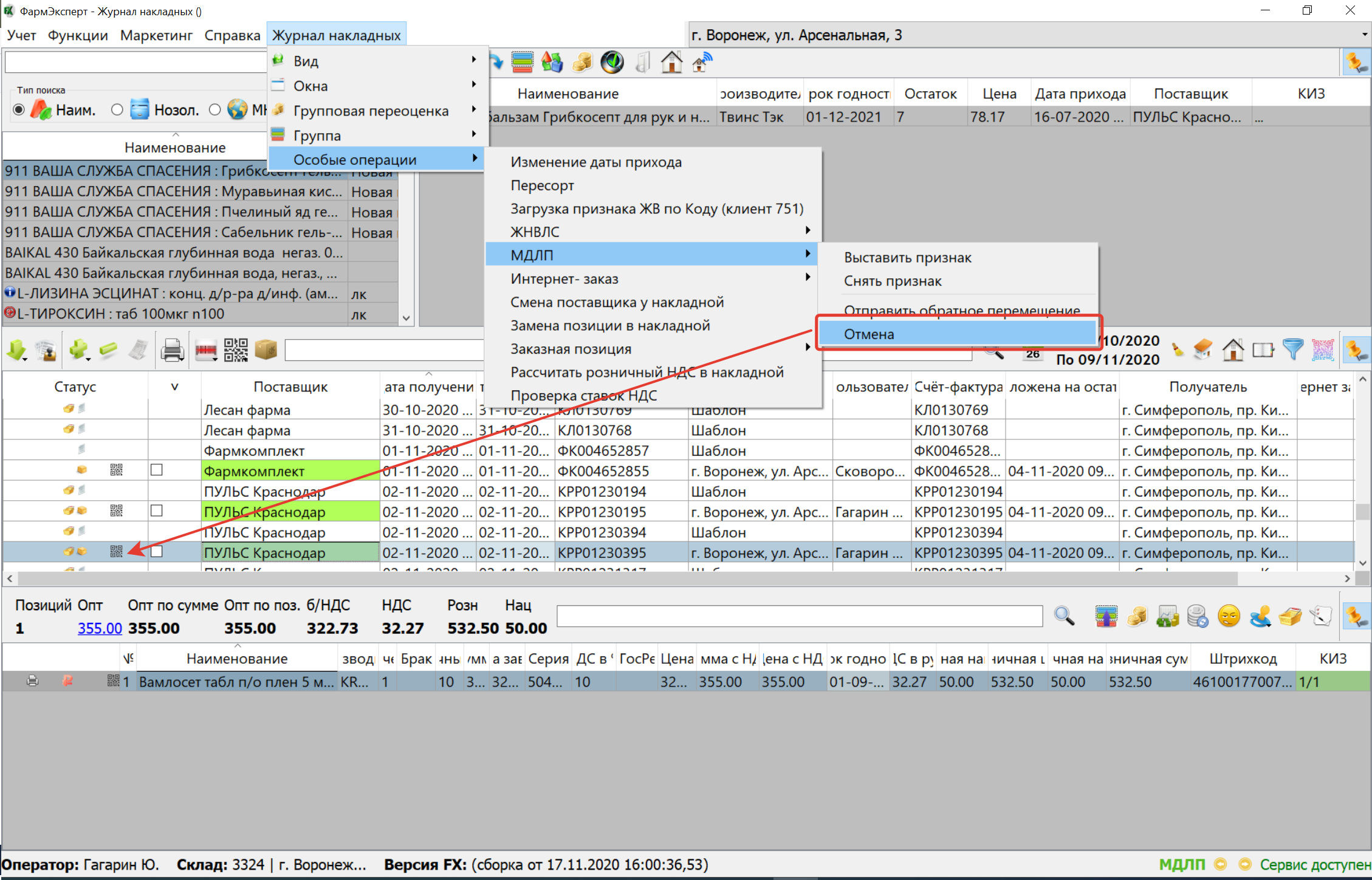The height and width of the screenshot is (880, 1372).
Task: Click the printer icon in invoice toolbar
Action: tap(172, 350)
